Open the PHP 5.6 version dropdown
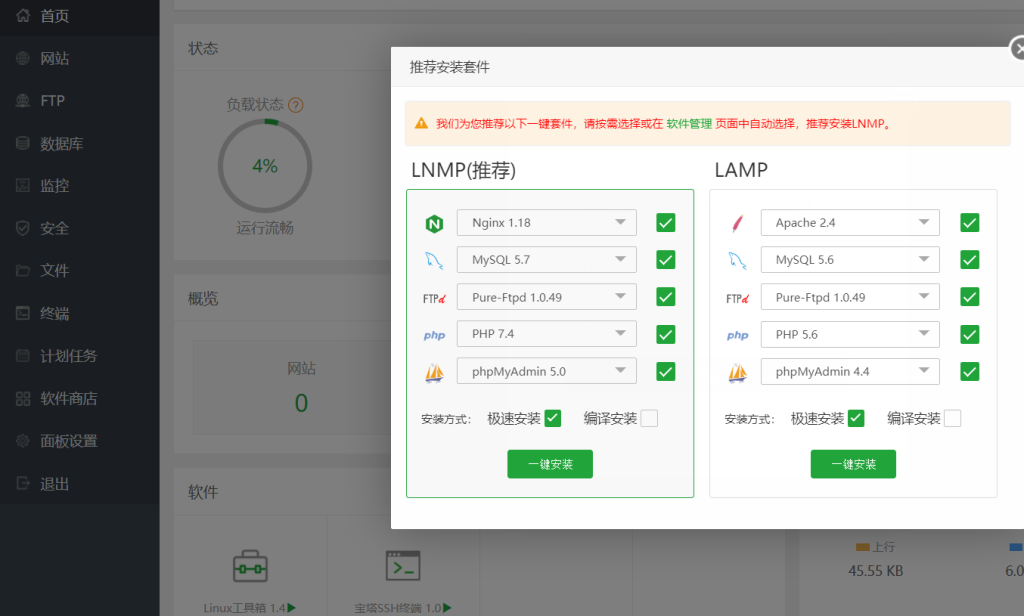The width and height of the screenshot is (1024, 616). tap(850, 334)
